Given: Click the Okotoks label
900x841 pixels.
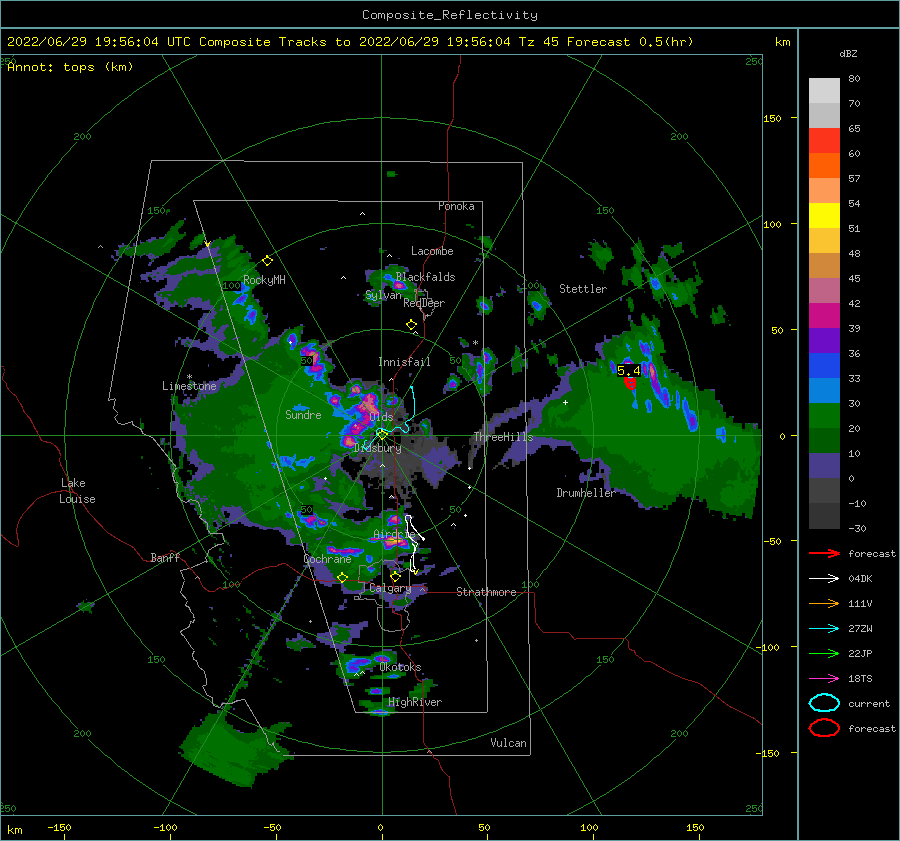Looking at the screenshot, I should pyautogui.click(x=400, y=667).
